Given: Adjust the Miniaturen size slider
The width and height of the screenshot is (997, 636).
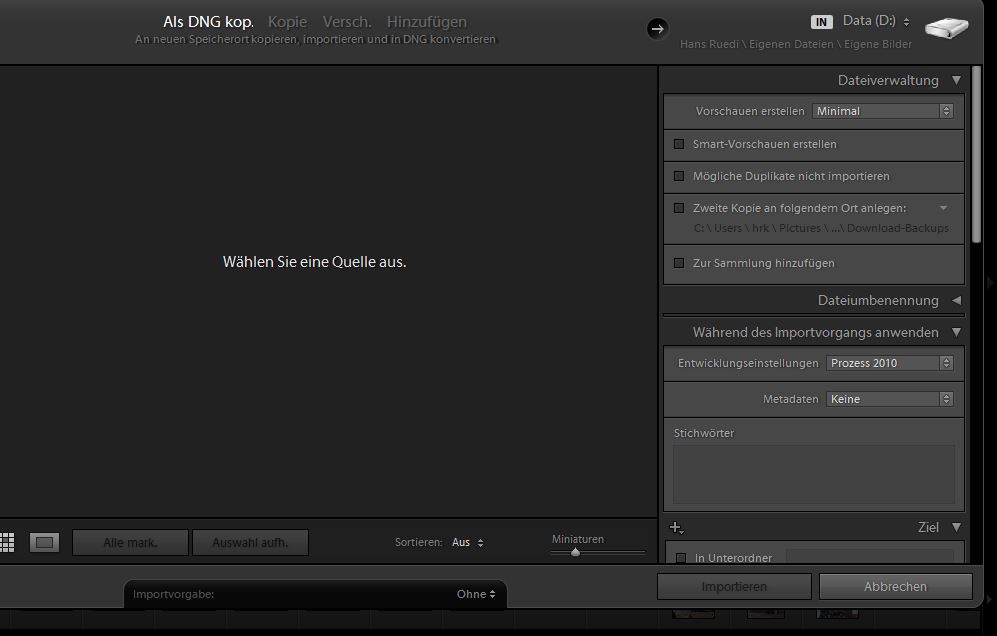Looking at the screenshot, I should 576,550.
